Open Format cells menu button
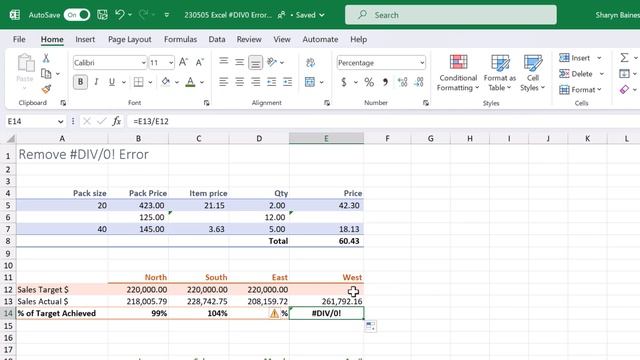The image size is (640, 360). (580, 89)
